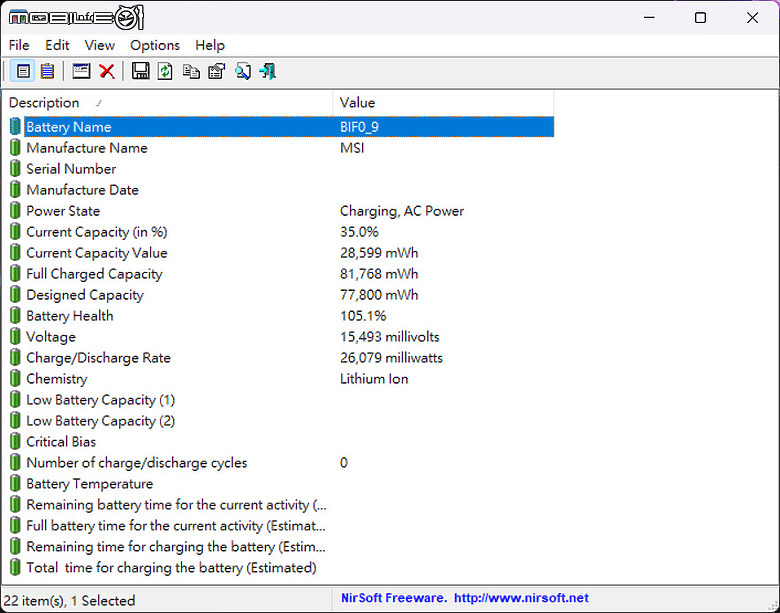Switch to Show Battery Information view icon

(23, 71)
